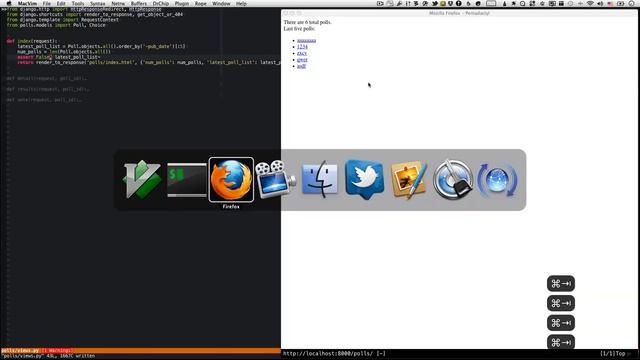Click the 'Last five polls:' text in Firefox
The image size is (640, 360).
(x=299, y=29)
